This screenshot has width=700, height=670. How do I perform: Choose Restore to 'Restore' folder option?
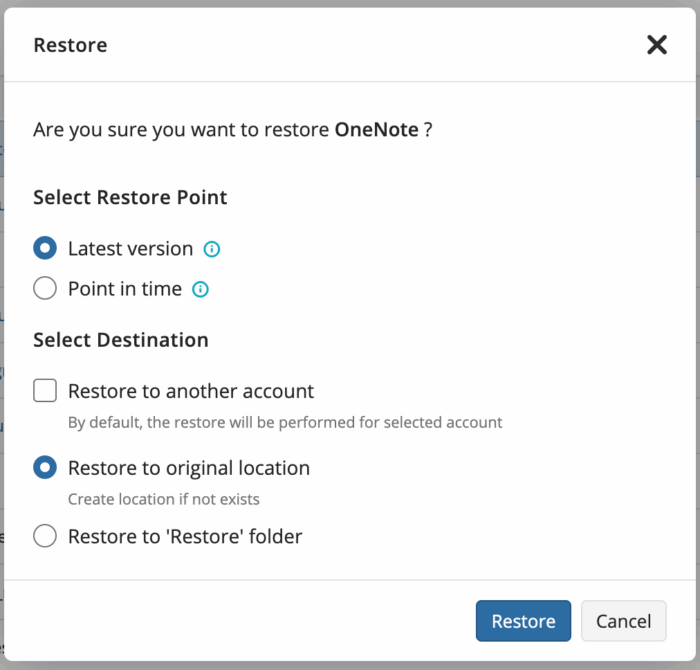[45, 536]
